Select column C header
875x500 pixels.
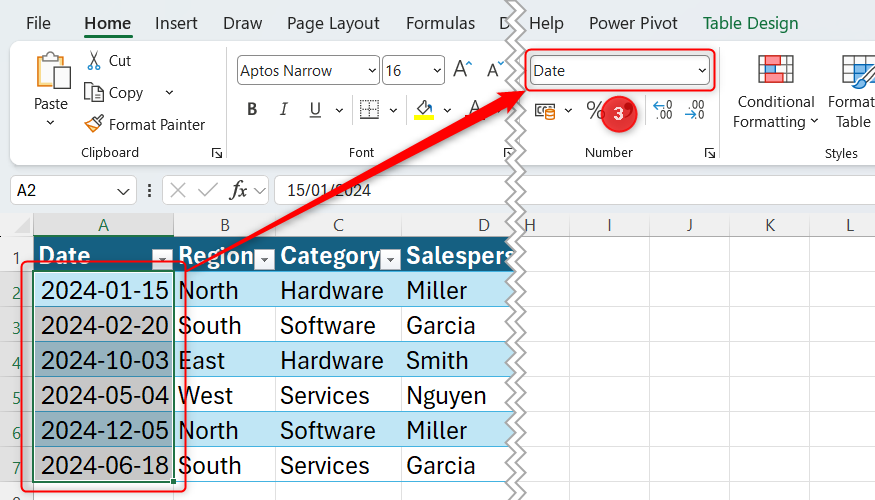click(x=338, y=225)
